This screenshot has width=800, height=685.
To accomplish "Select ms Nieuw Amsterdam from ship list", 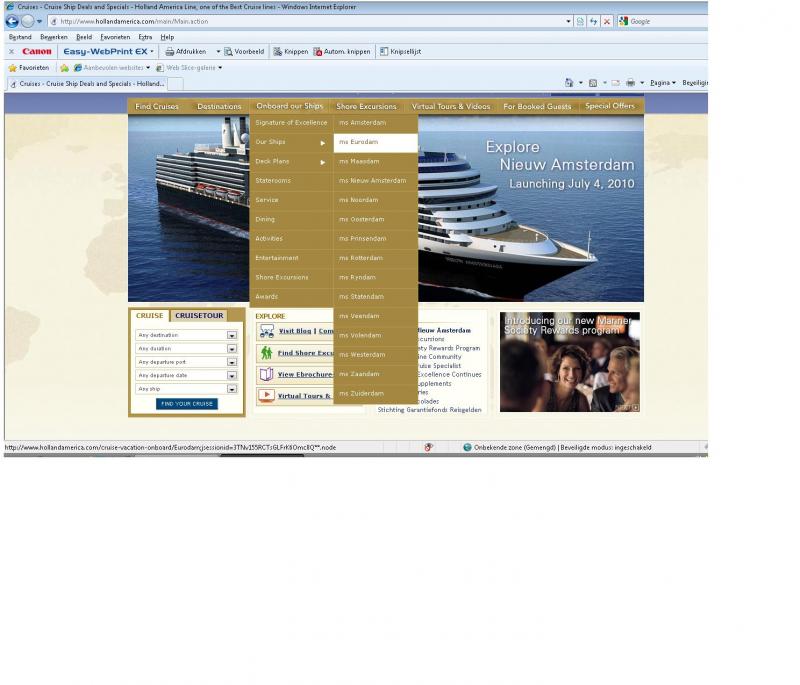I will tap(376, 181).
